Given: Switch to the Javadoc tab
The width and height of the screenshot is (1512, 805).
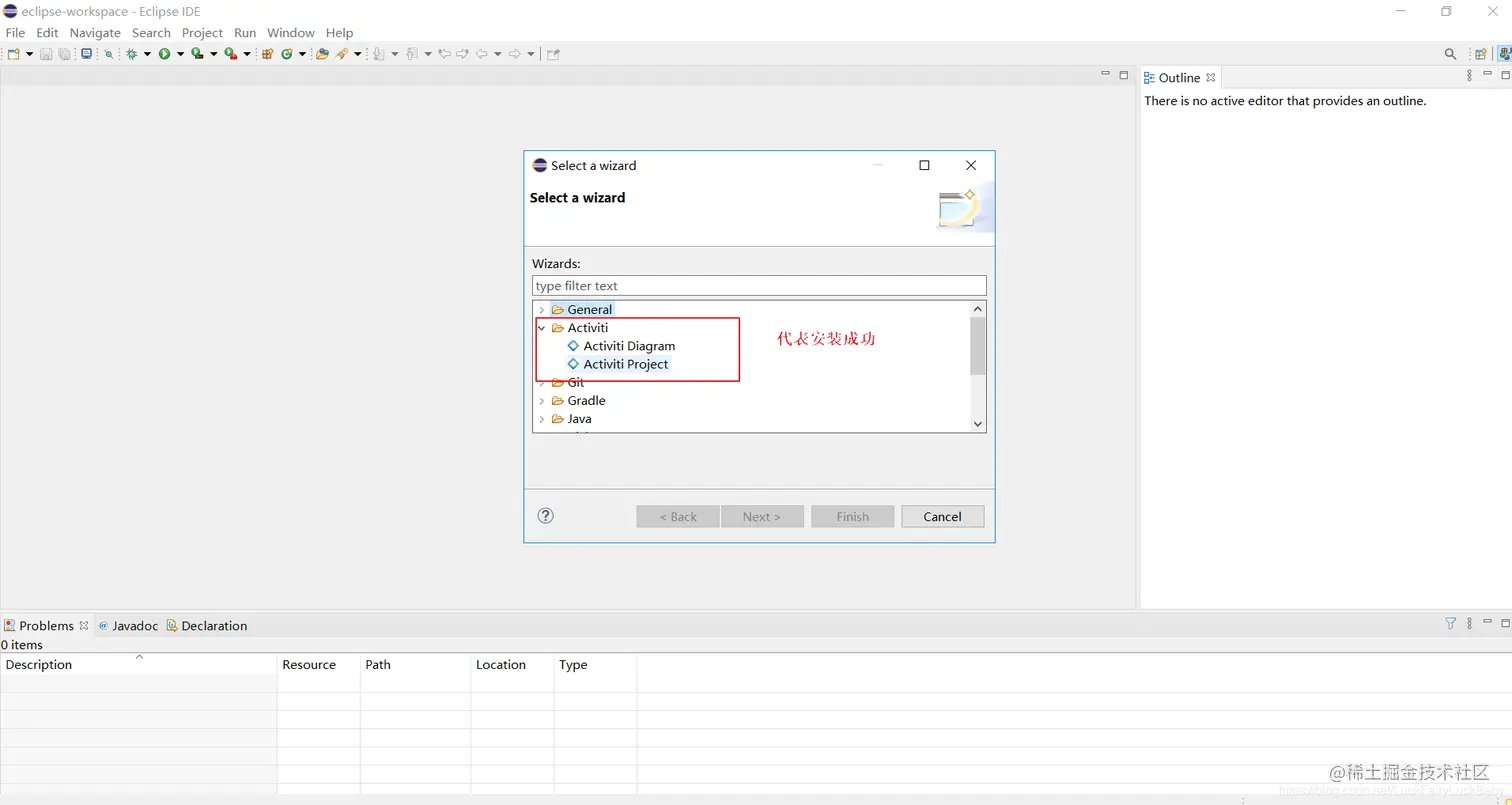Looking at the screenshot, I should click(x=128, y=626).
